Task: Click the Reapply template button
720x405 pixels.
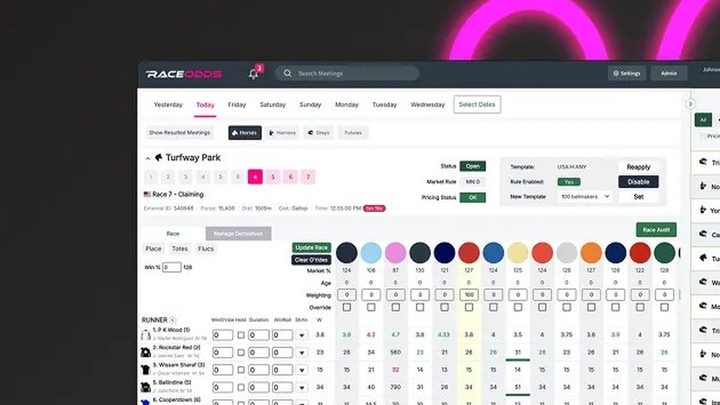Action: point(638,167)
